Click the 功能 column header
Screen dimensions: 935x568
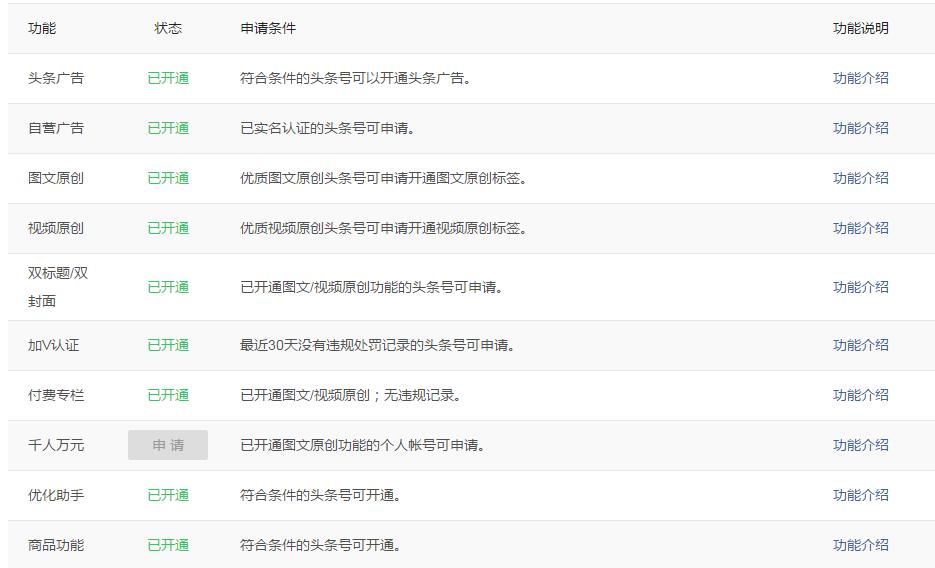tap(42, 28)
